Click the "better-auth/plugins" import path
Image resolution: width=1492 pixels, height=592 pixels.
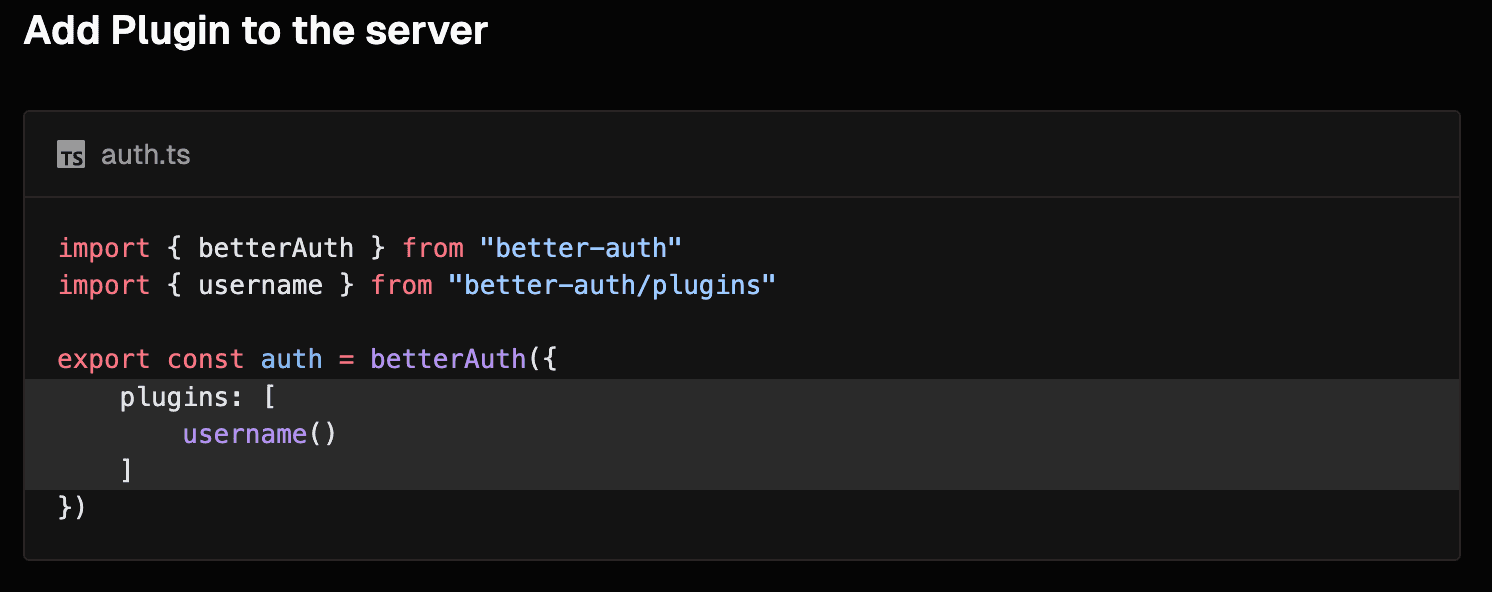point(612,285)
